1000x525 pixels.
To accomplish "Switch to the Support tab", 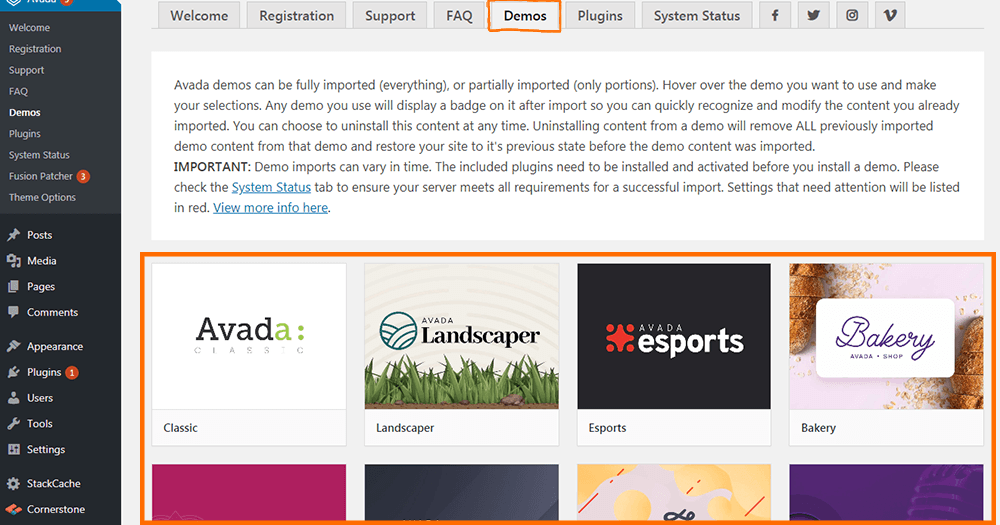I will pyautogui.click(x=390, y=15).
